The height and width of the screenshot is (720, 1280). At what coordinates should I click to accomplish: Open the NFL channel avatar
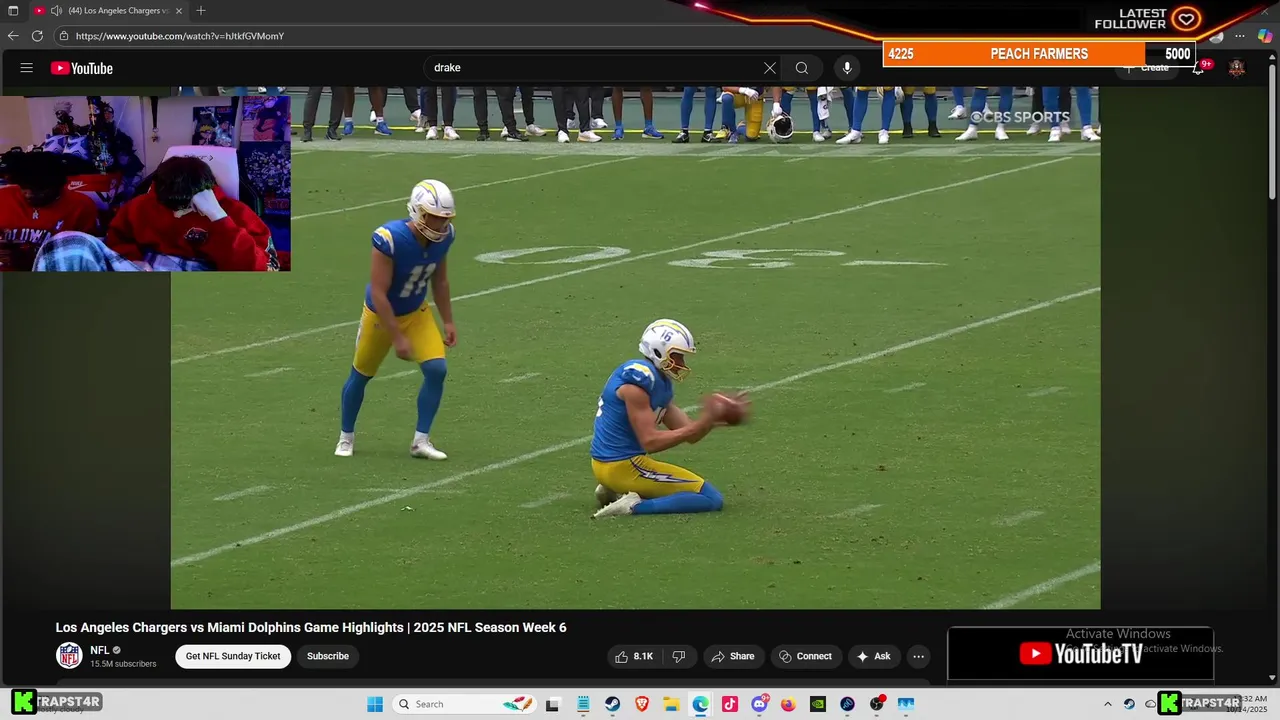(x=69, y=656)
